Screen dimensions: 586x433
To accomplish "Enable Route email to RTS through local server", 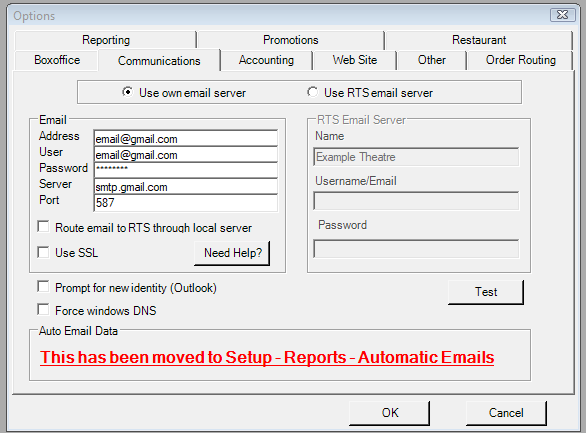I will [43, 227].
